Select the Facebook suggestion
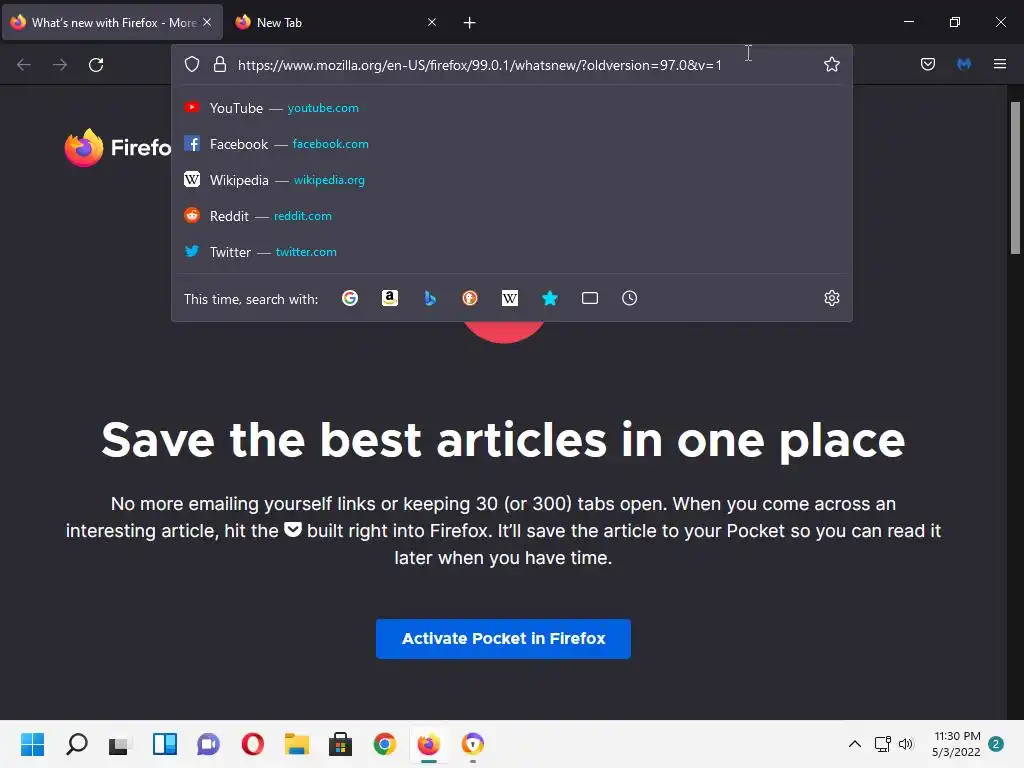Image resolution: width=1024 pixels, height=768 pixels. (511, 144)
